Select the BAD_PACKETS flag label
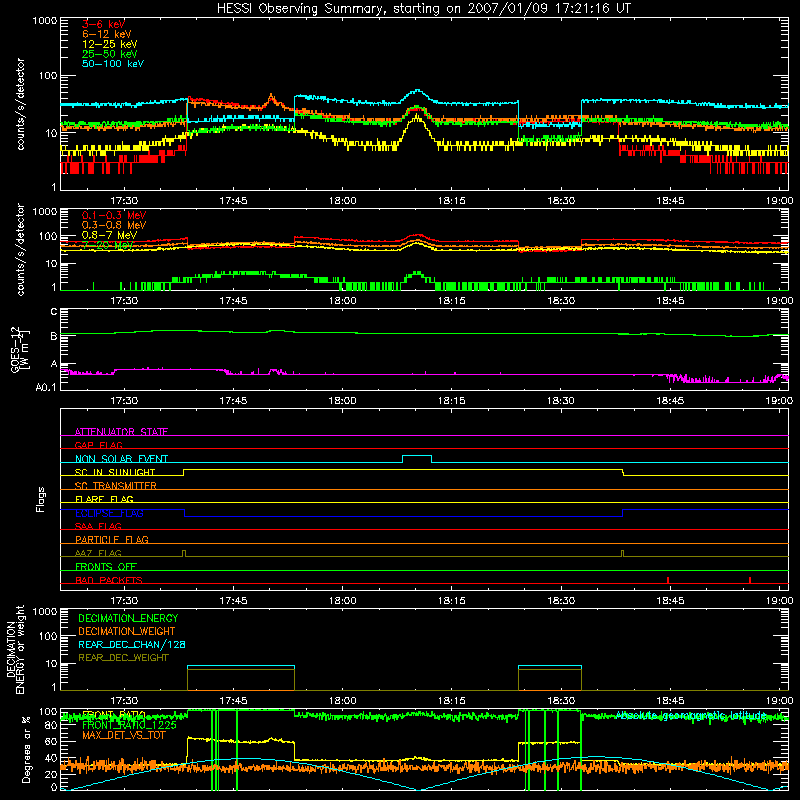The width and height of the screenshot is (800, 800). tap(109, 580)
